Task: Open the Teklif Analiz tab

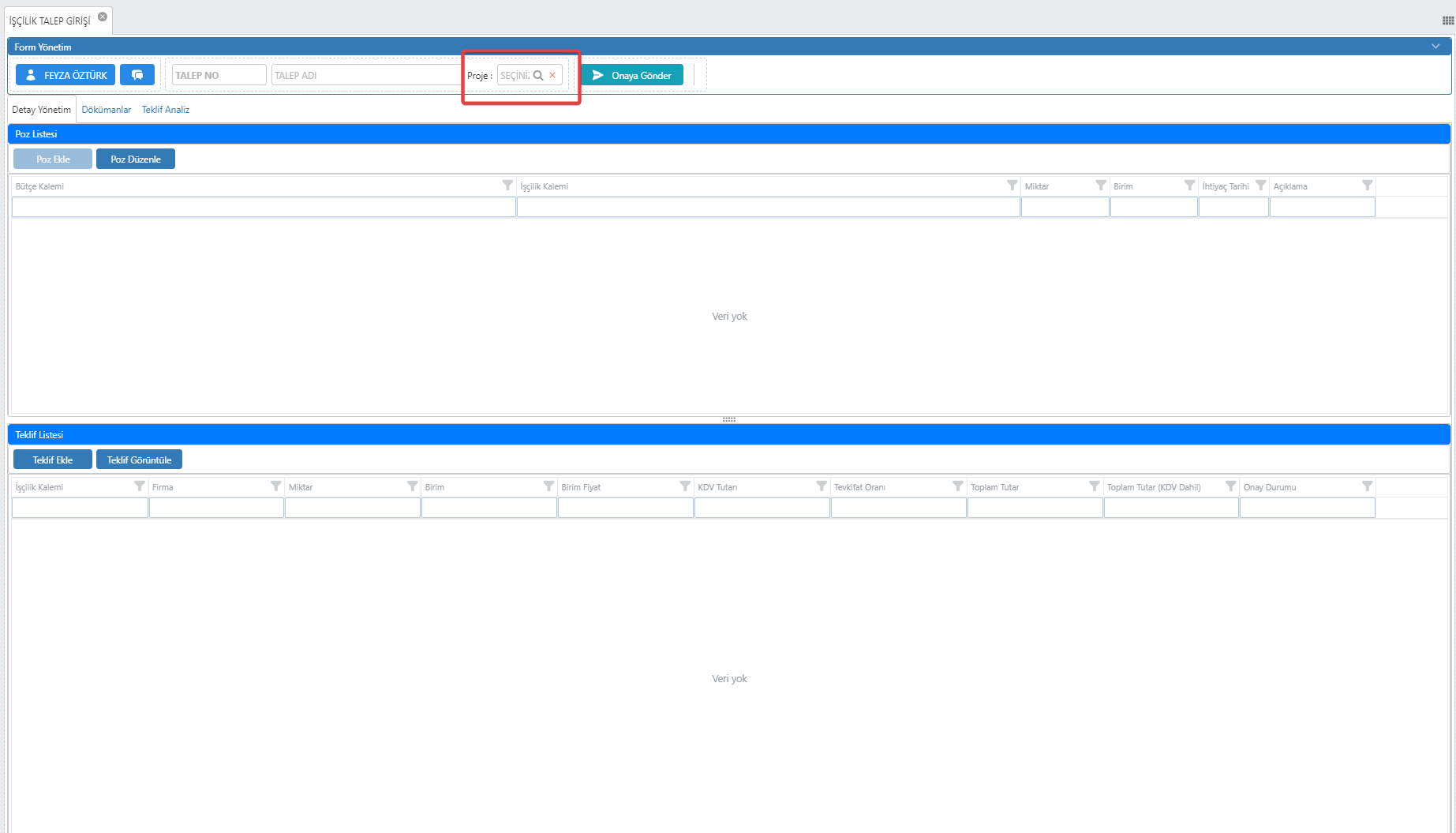Action: (166, 110)
